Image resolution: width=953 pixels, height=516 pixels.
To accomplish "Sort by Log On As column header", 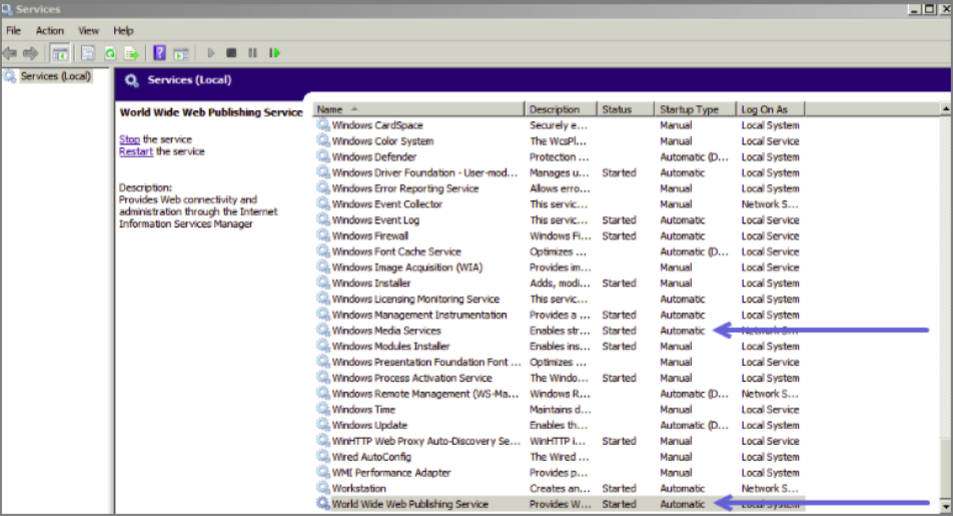I will coord(770,109).
